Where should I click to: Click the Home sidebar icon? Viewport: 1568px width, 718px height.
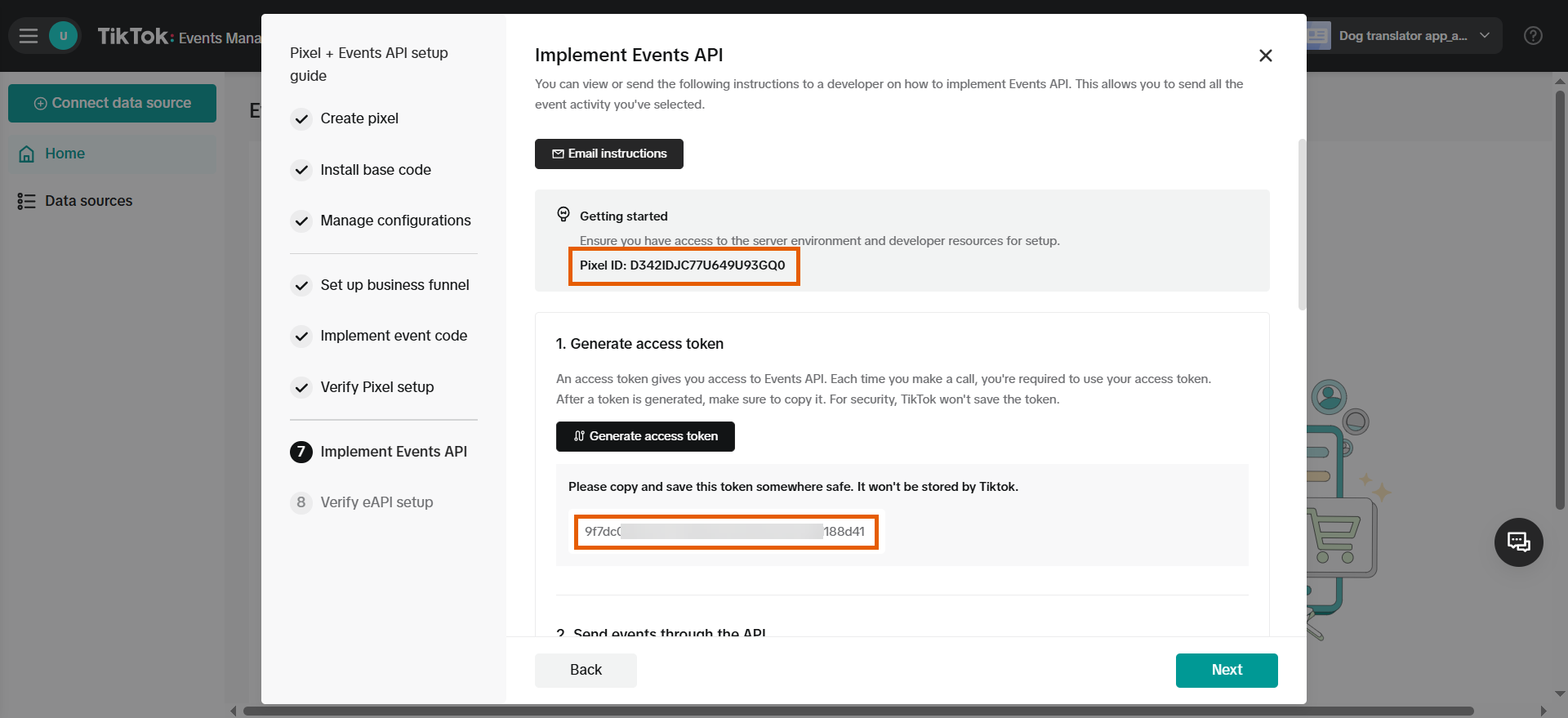[27, 154]
